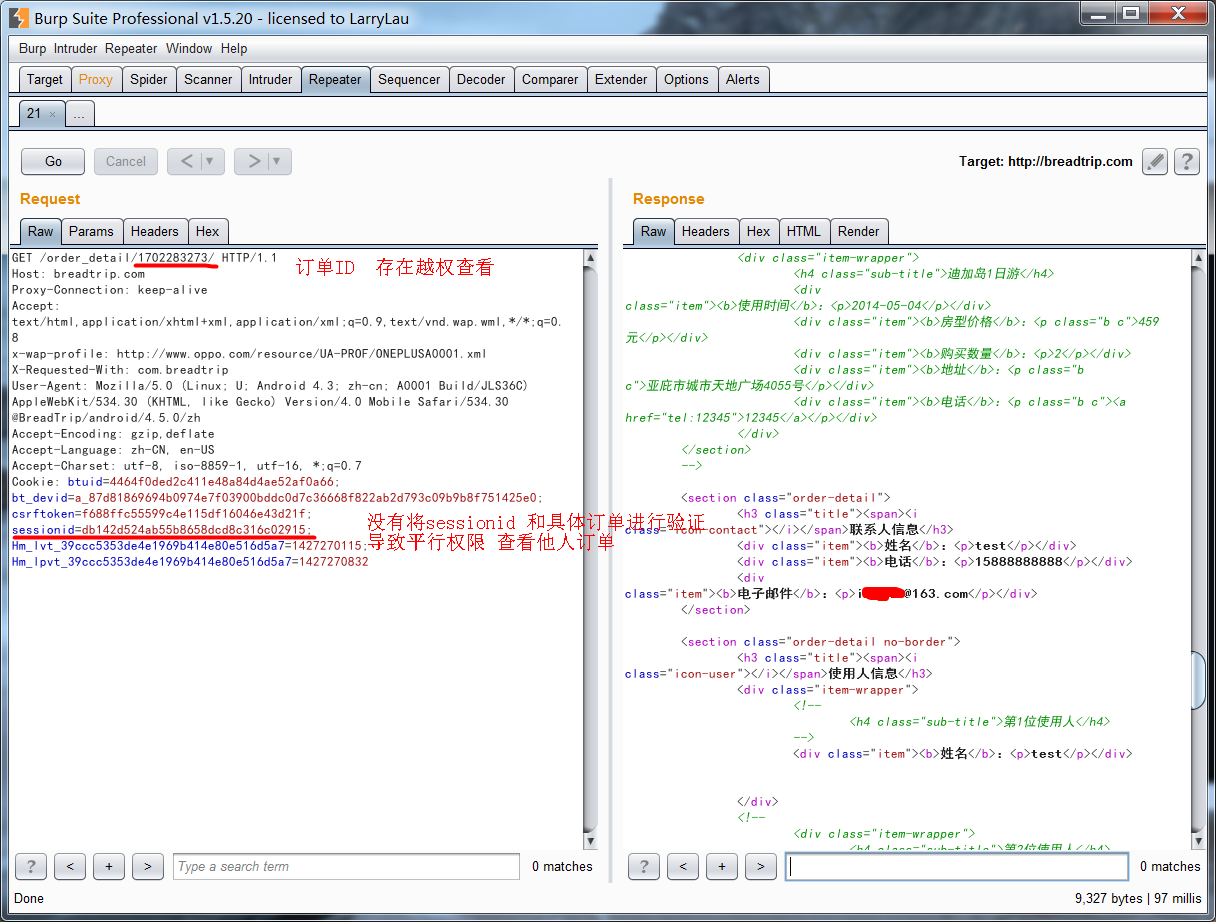Viewport: 1216px width, 922px height.
Task: Open the Repeater help question icon
Action: pyautogui.click(x=1186, y=161)
